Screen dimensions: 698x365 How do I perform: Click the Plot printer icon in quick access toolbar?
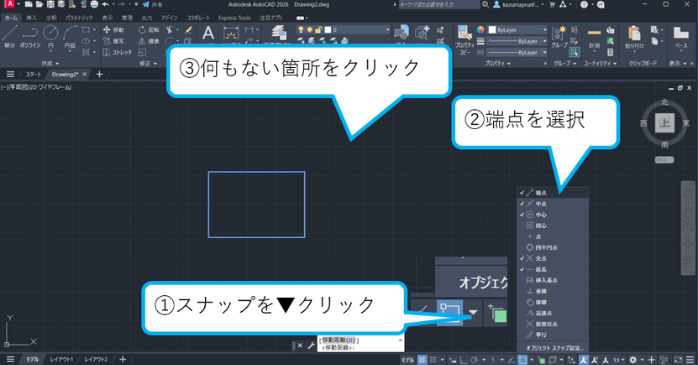click(x=94, y=4)
